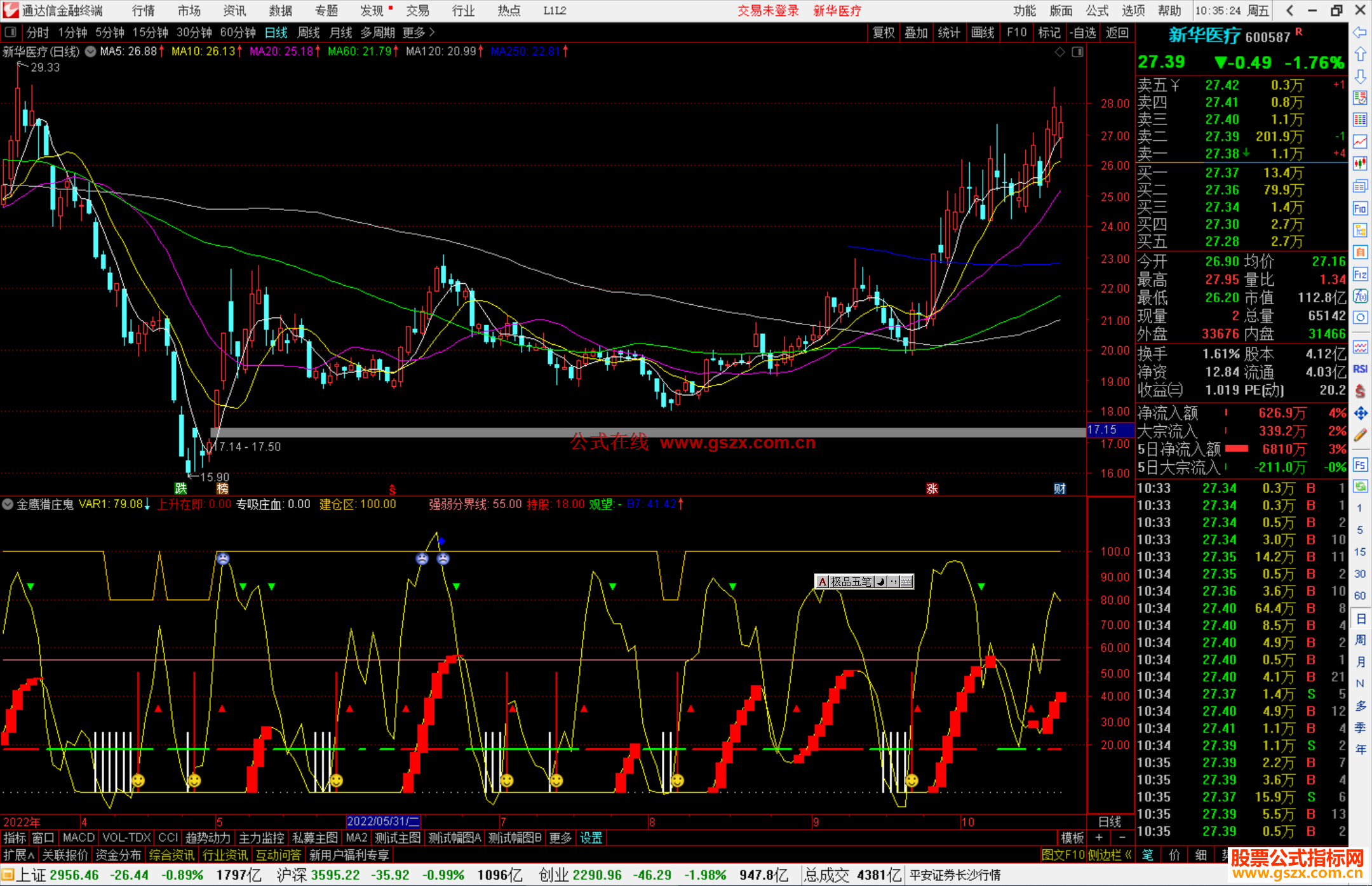Click the f(x) formula sidebar icon
This screenshot has width=1372, height=886.
click(x=1360, y=296)
